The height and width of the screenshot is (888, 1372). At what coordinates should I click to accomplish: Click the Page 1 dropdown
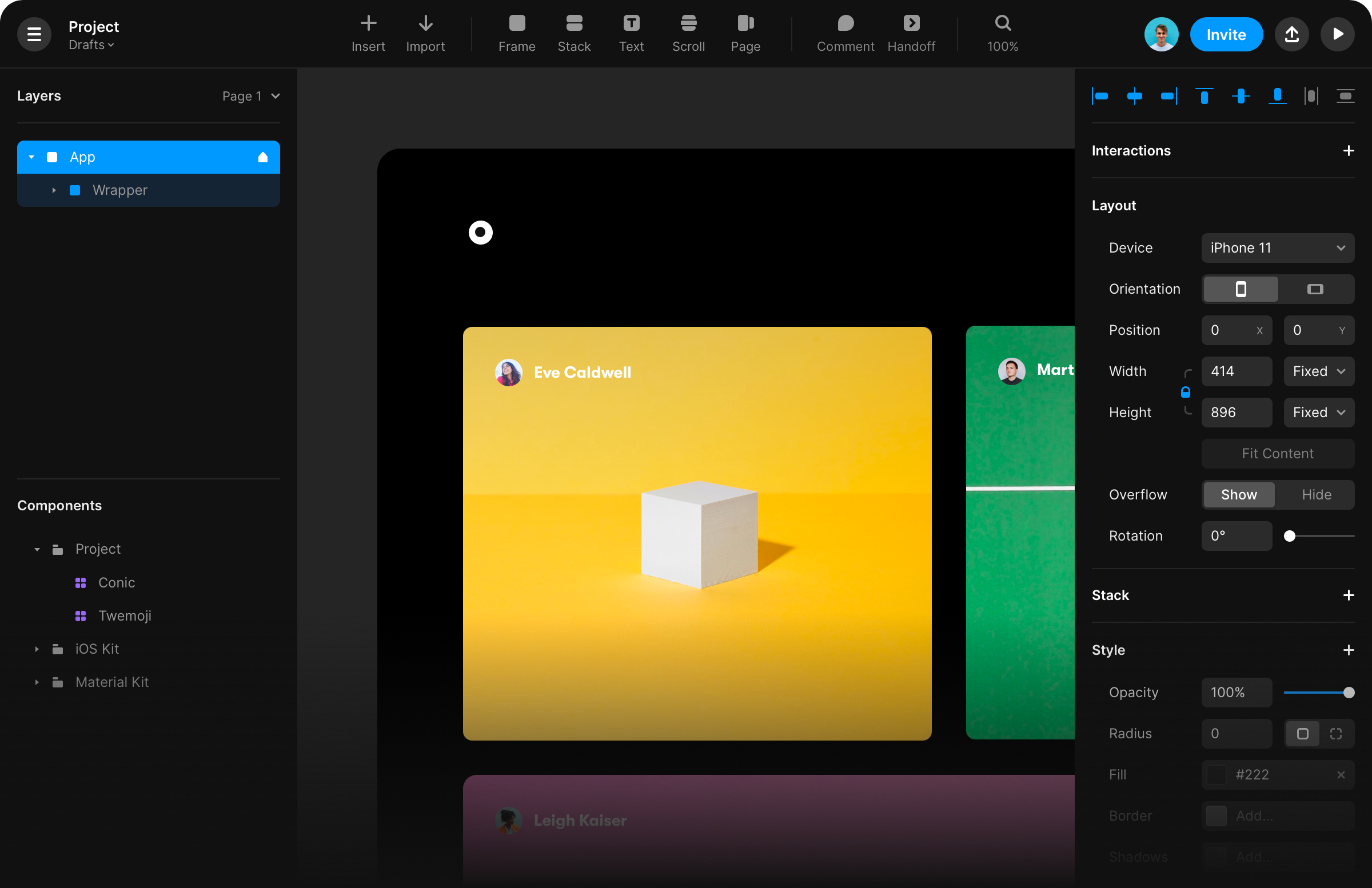[x=249, y=96]
